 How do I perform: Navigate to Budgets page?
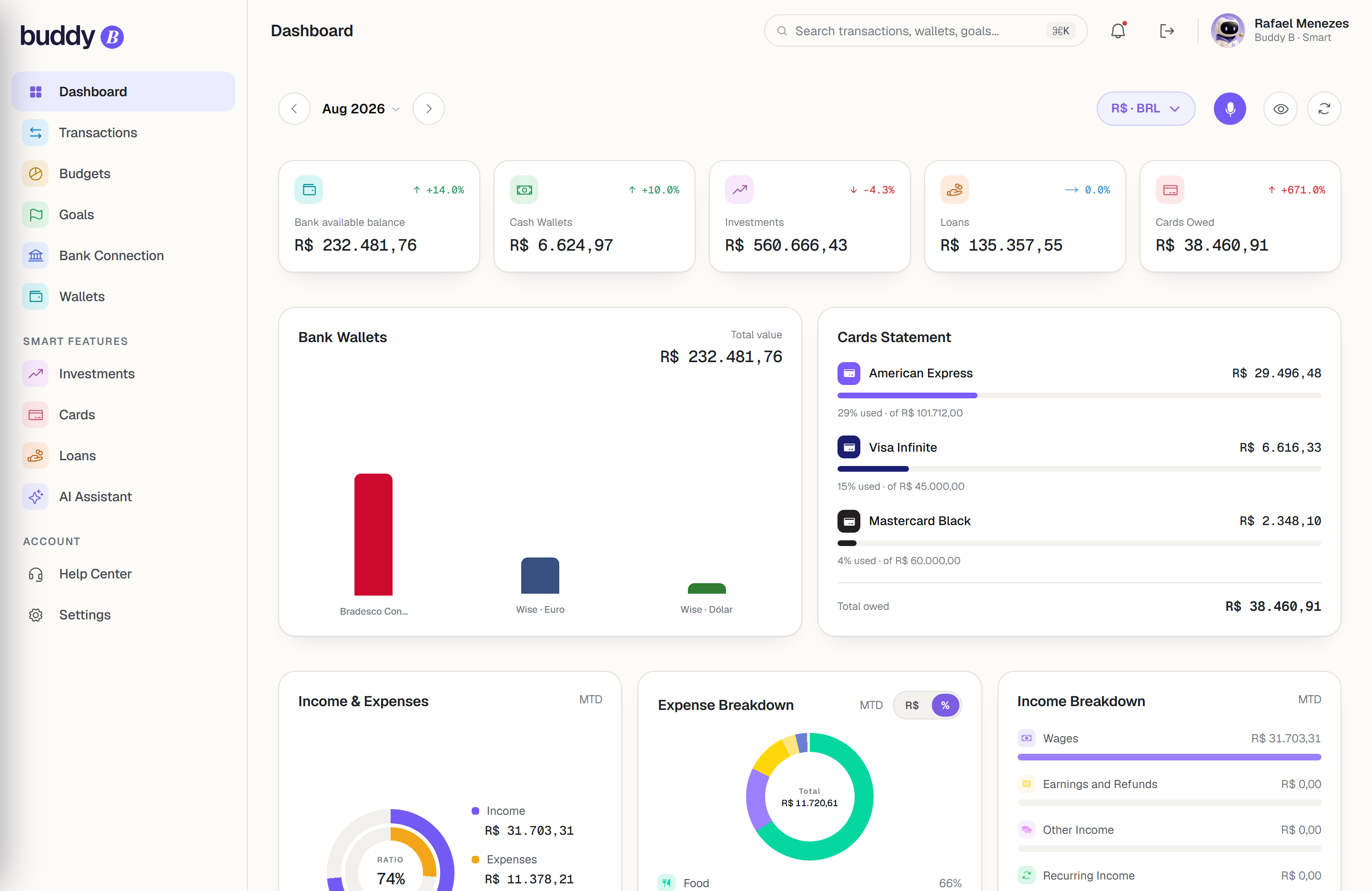click(123, 173)
